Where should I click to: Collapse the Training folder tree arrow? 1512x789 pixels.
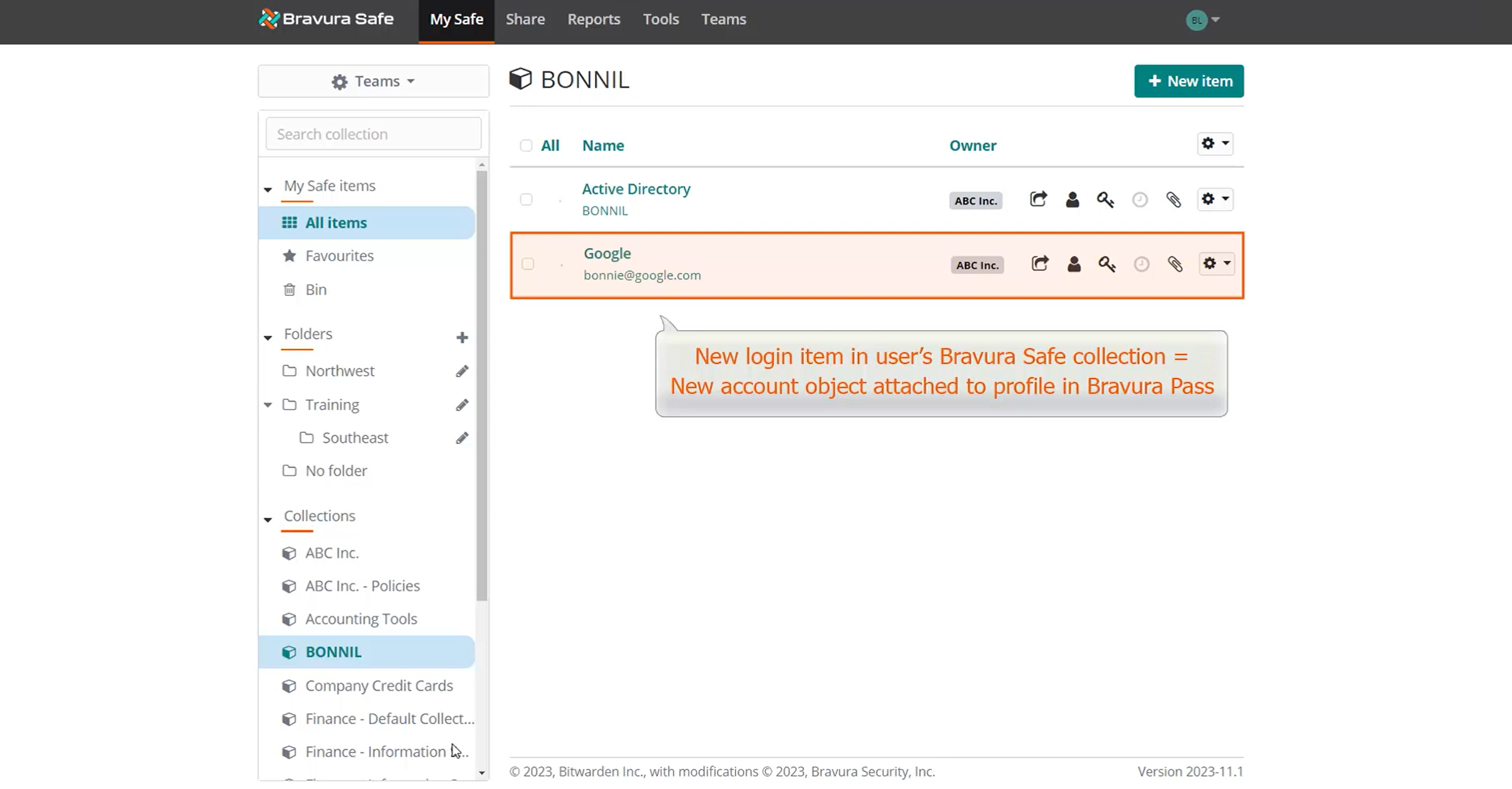pyautogui.click(x=268, y=405)
